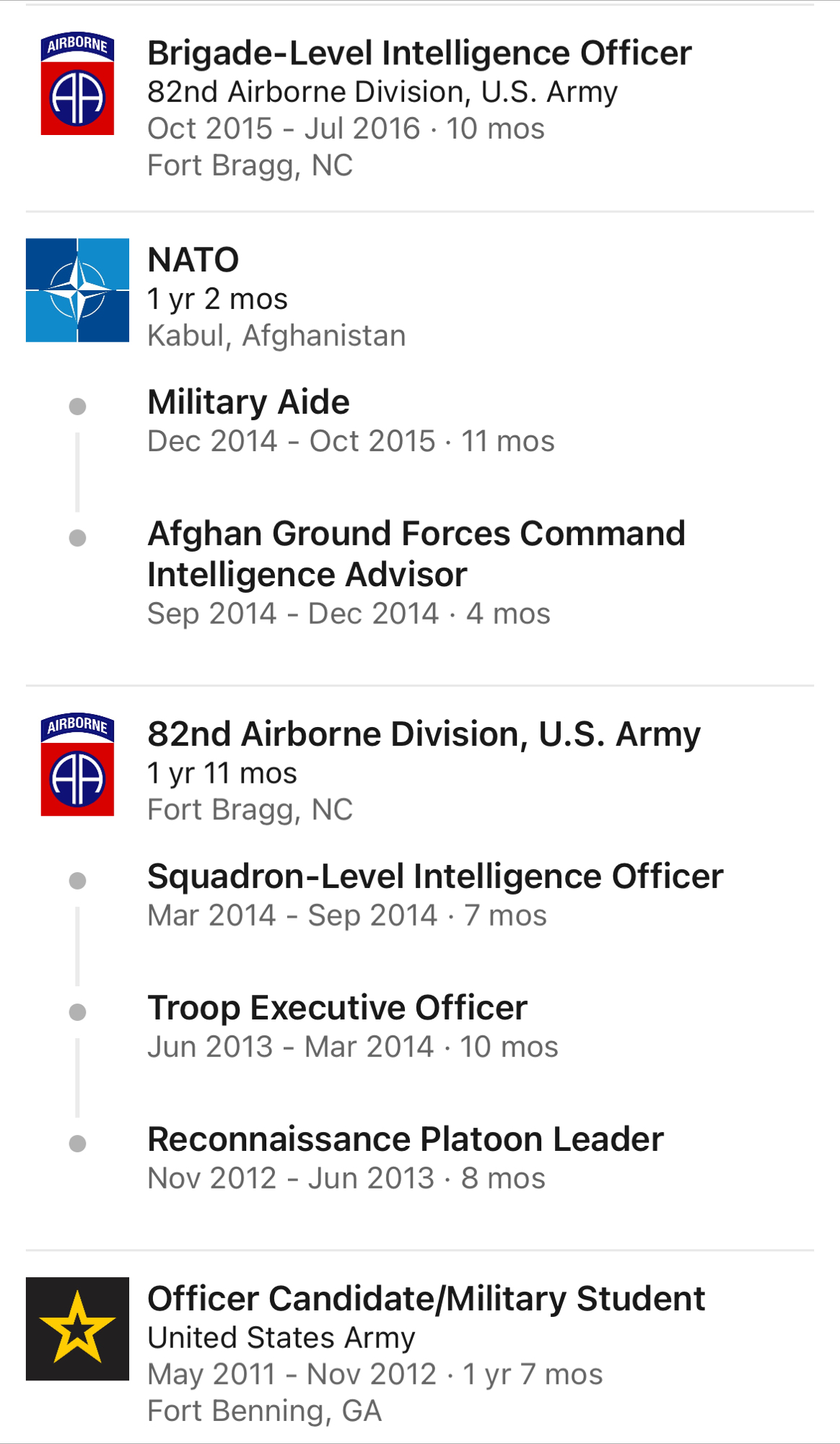The image size is (840, 1444).
Task: Open the Officer Candidate/Military Student position
Action: pos(426,1299)
